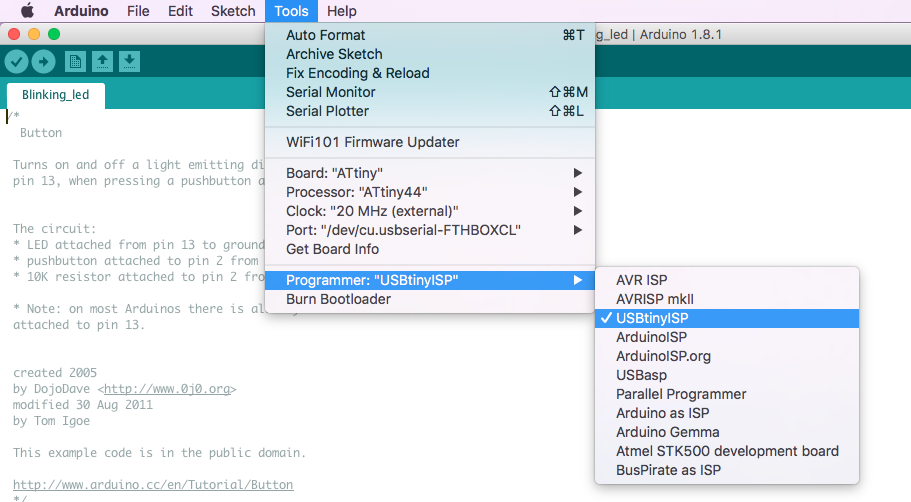Switch to the Blinking_led sketch tab
The height and width of the screenshot is (502, 911).
56,95
